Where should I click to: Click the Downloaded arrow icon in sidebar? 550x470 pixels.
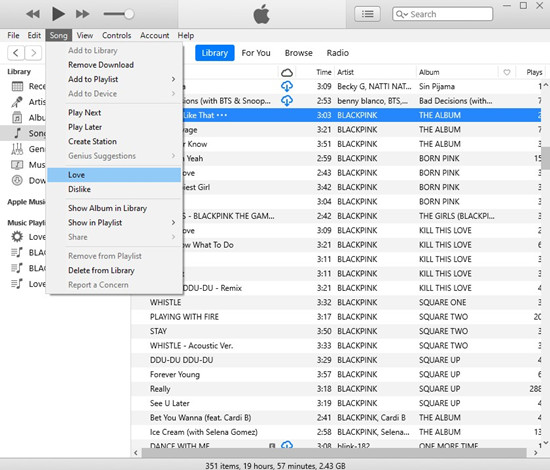coord(17,180)
